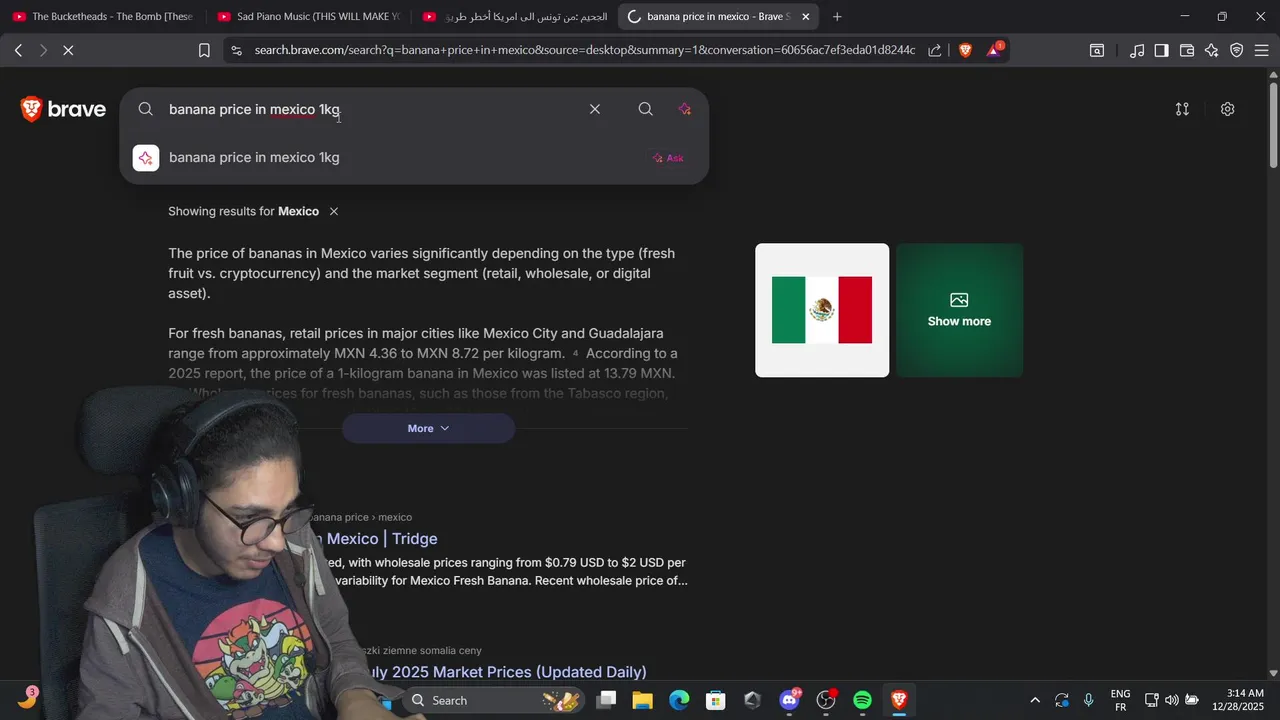
Task: Click the Brave logo to go home
Action: (63, 109)
